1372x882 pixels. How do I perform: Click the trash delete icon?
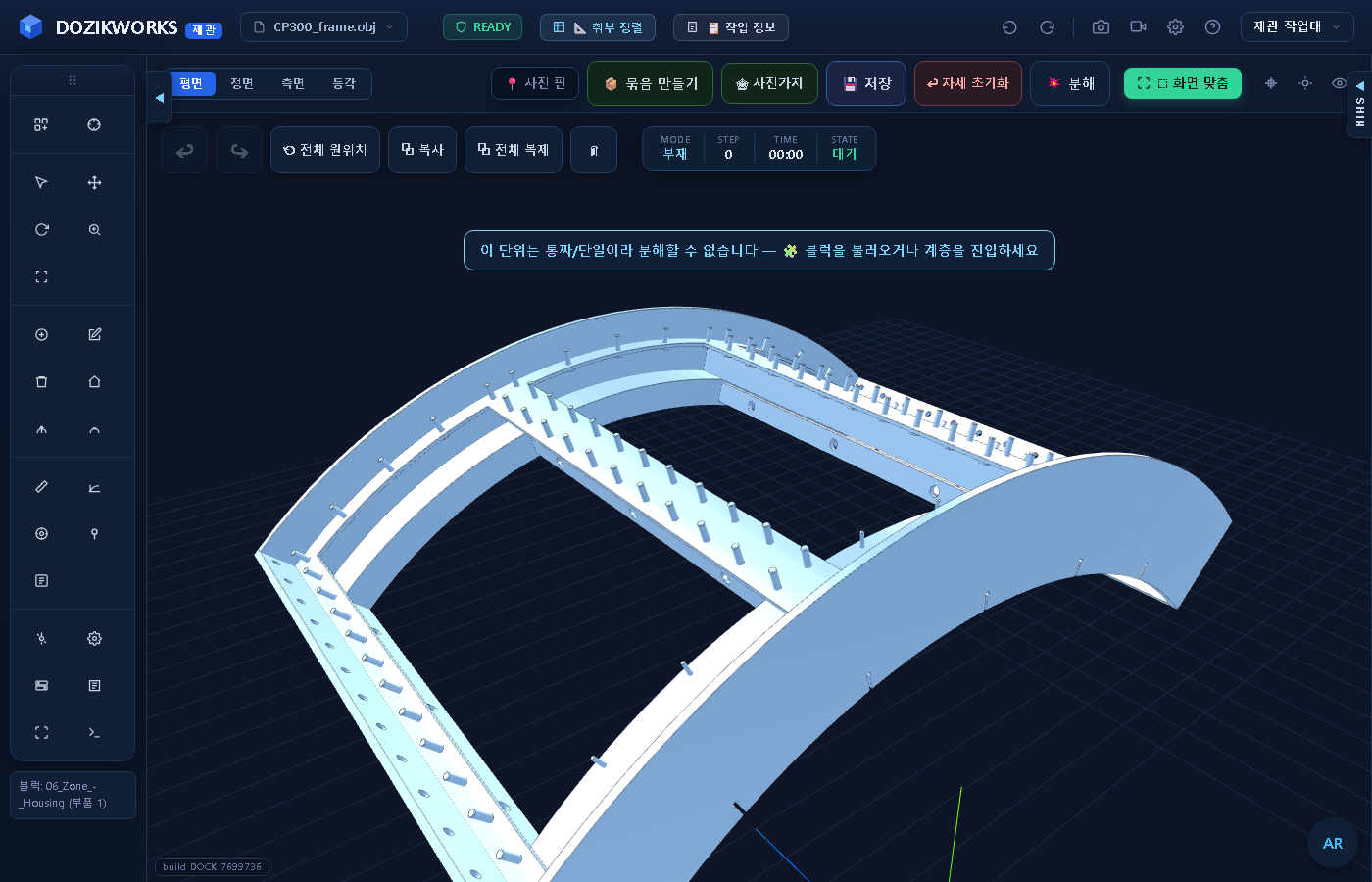(x=41, y=382)
